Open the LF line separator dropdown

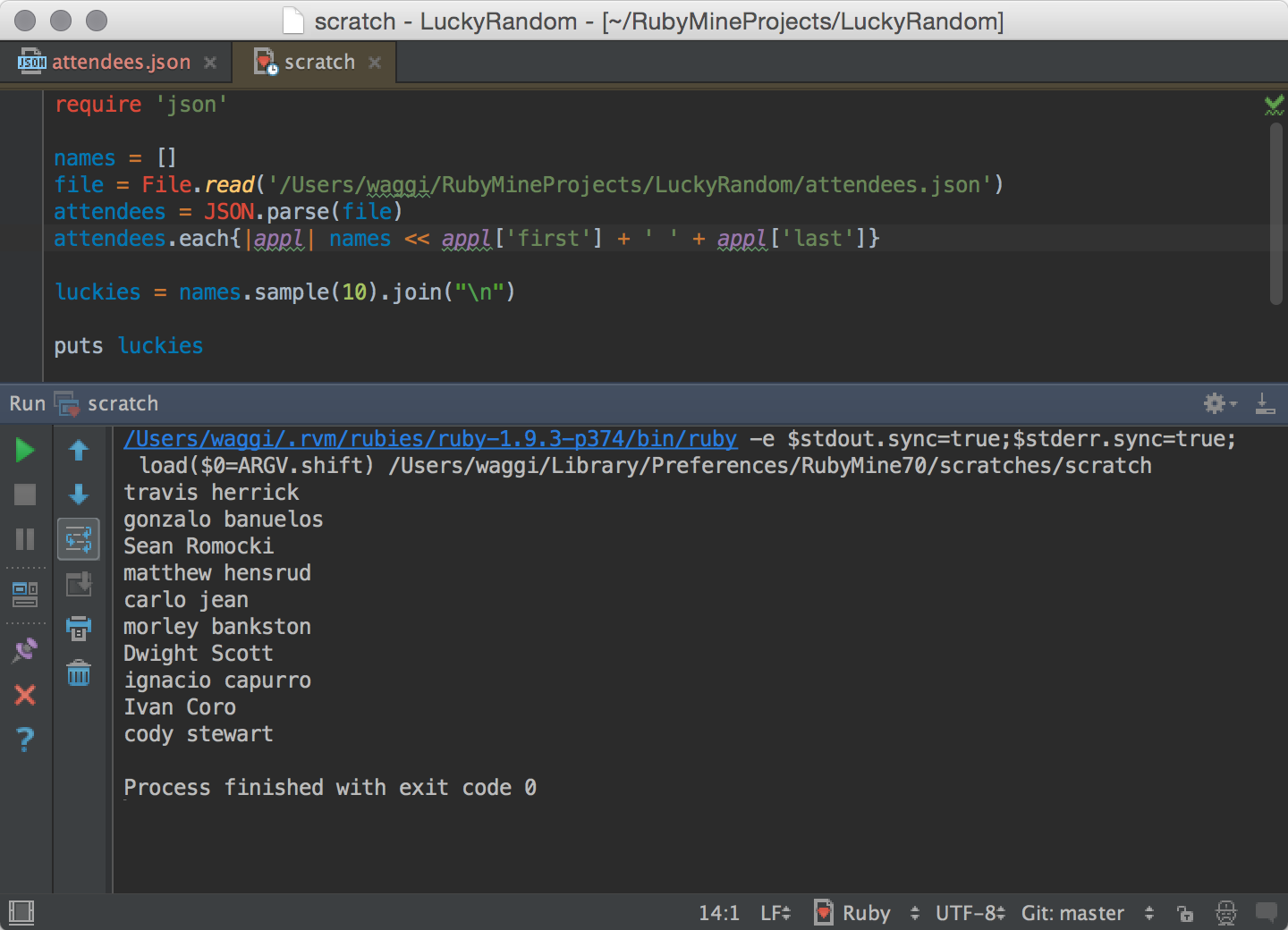click(x=775, y=913)
